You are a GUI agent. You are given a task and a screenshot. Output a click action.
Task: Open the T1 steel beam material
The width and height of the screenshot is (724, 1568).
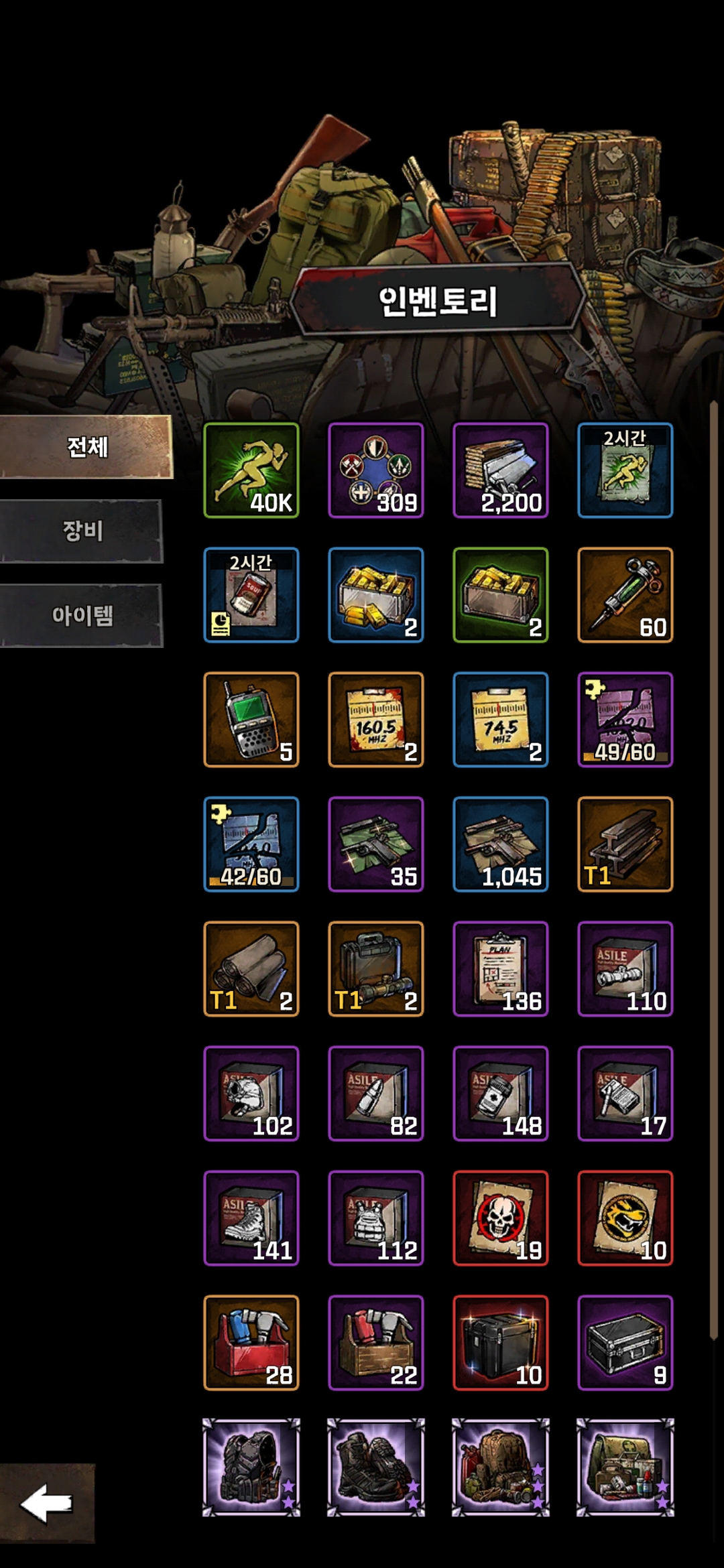point(625,844)
